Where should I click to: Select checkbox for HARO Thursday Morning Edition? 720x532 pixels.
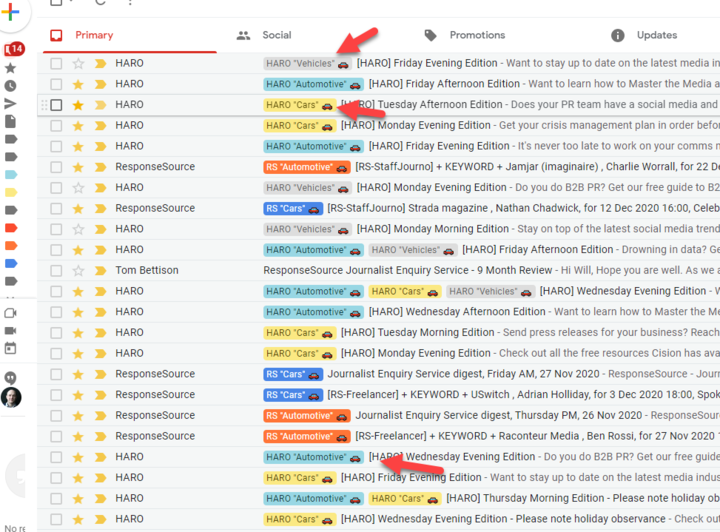click(56, 498)
